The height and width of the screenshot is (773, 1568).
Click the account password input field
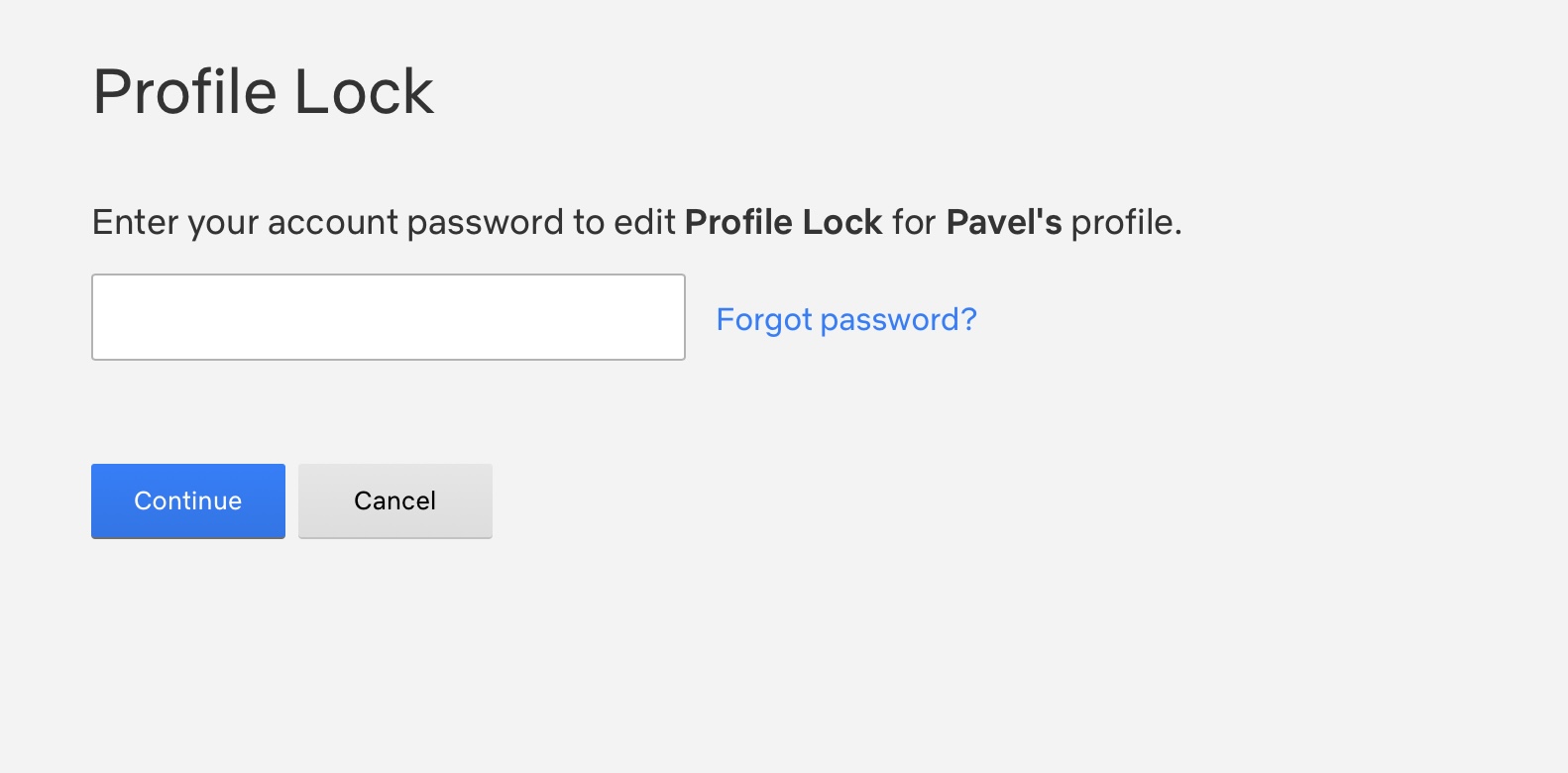(388, 317)
